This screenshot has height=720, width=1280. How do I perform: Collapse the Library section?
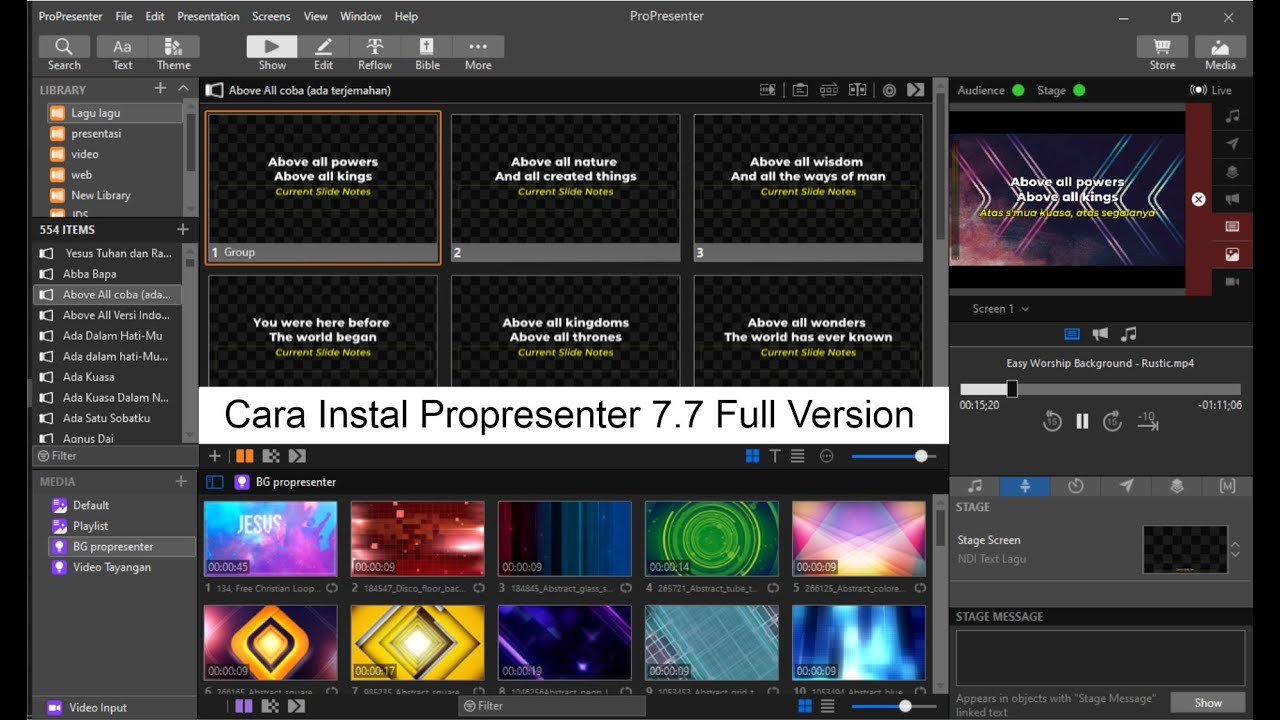(x=183, y=89)
